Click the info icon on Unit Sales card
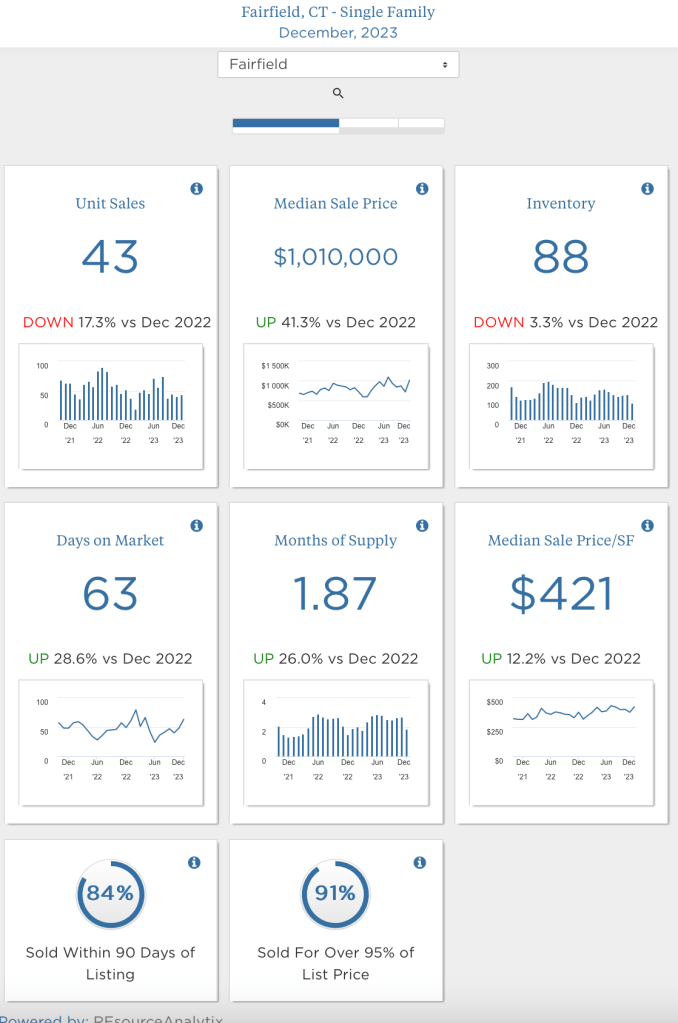The width and height of the screenshot is (678, 1023). (x=197, y=189)
